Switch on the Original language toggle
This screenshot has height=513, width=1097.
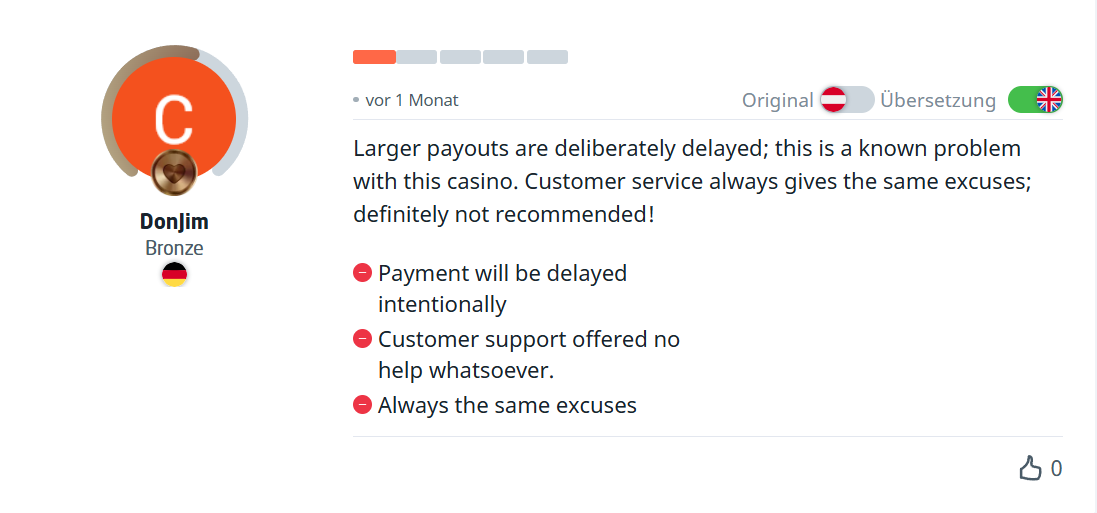846,100
